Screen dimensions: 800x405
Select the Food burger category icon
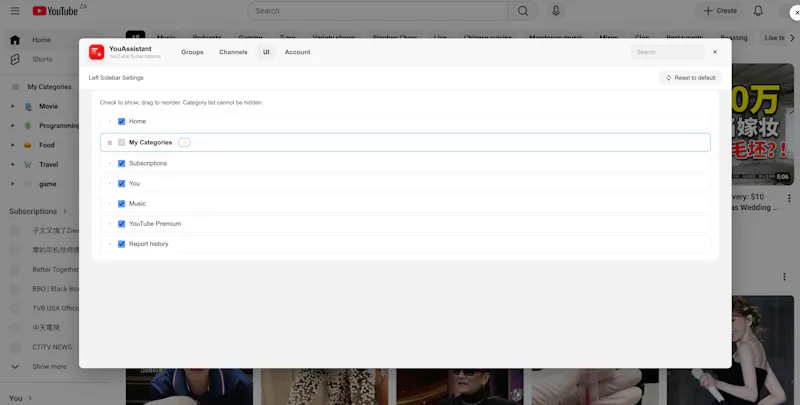tap(28, 145)
